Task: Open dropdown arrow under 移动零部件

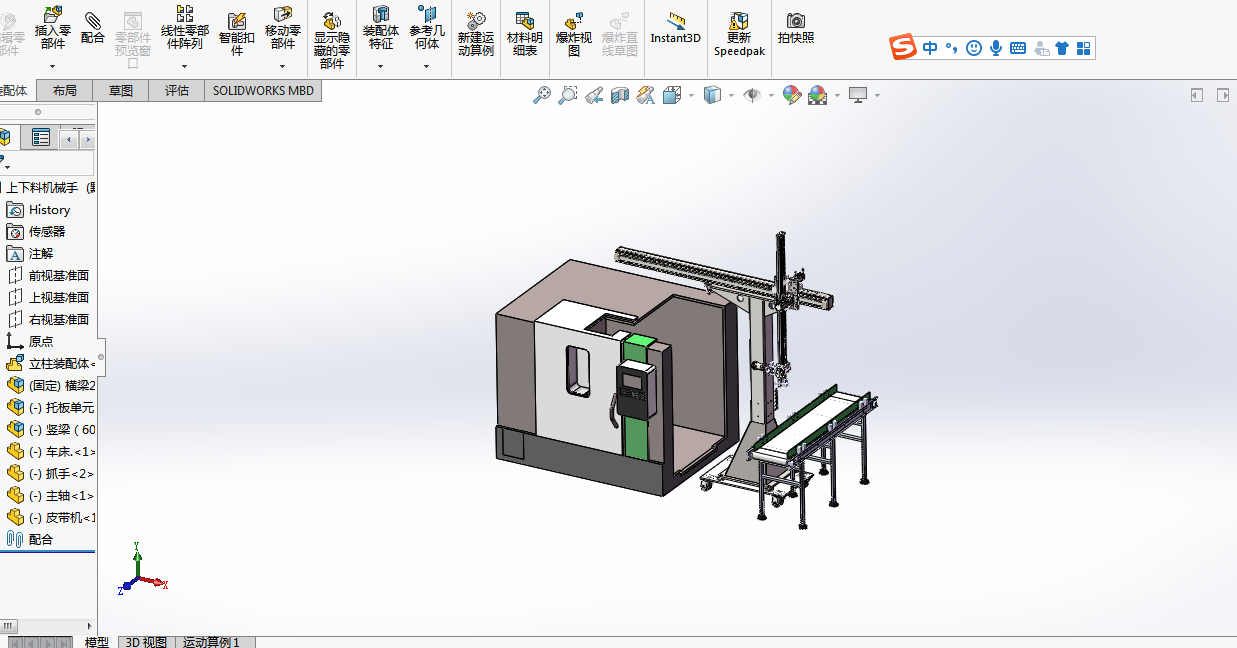Action: [x=283, y=66]
